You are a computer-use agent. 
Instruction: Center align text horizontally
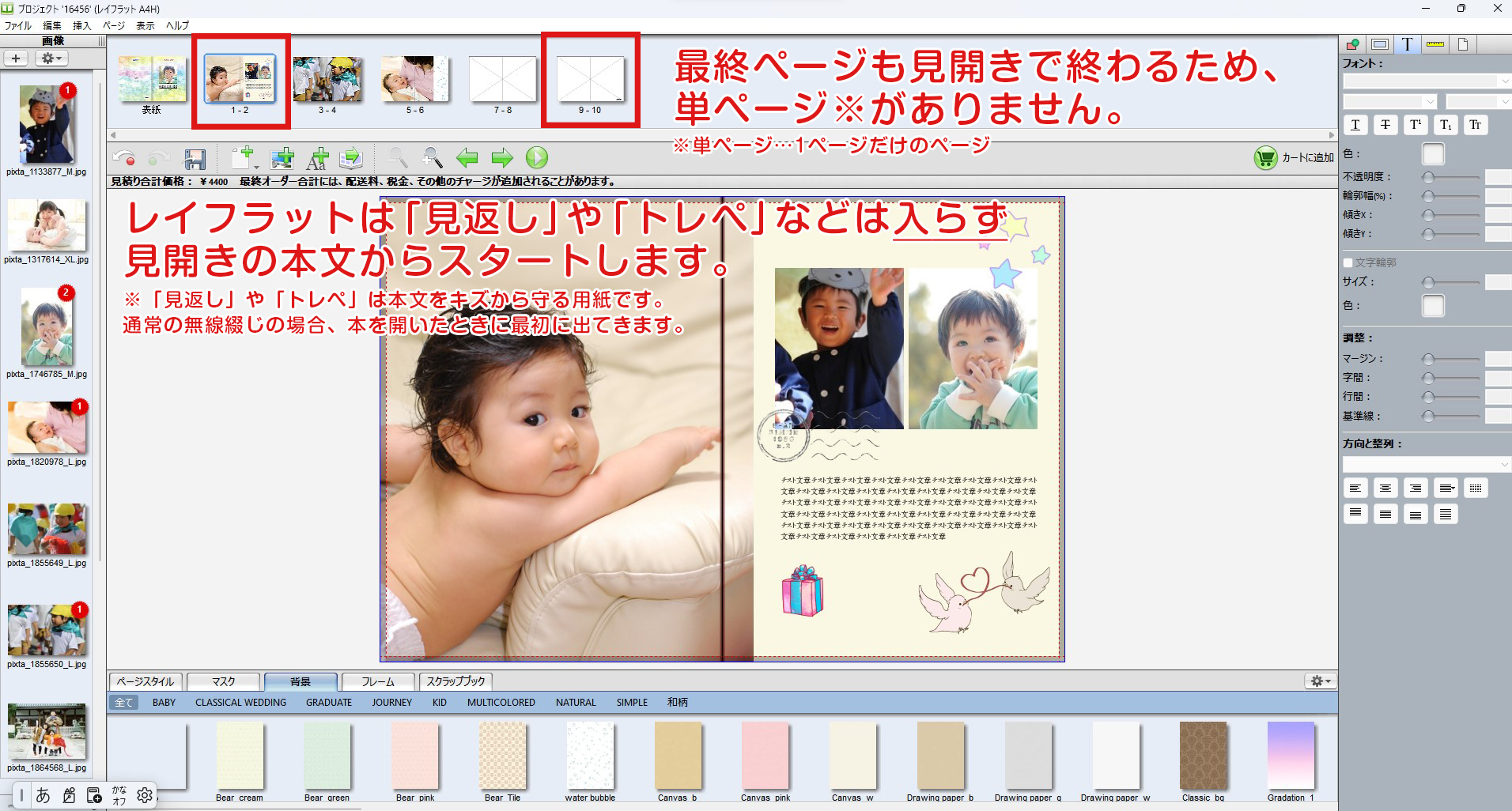tap(1385, 488)
